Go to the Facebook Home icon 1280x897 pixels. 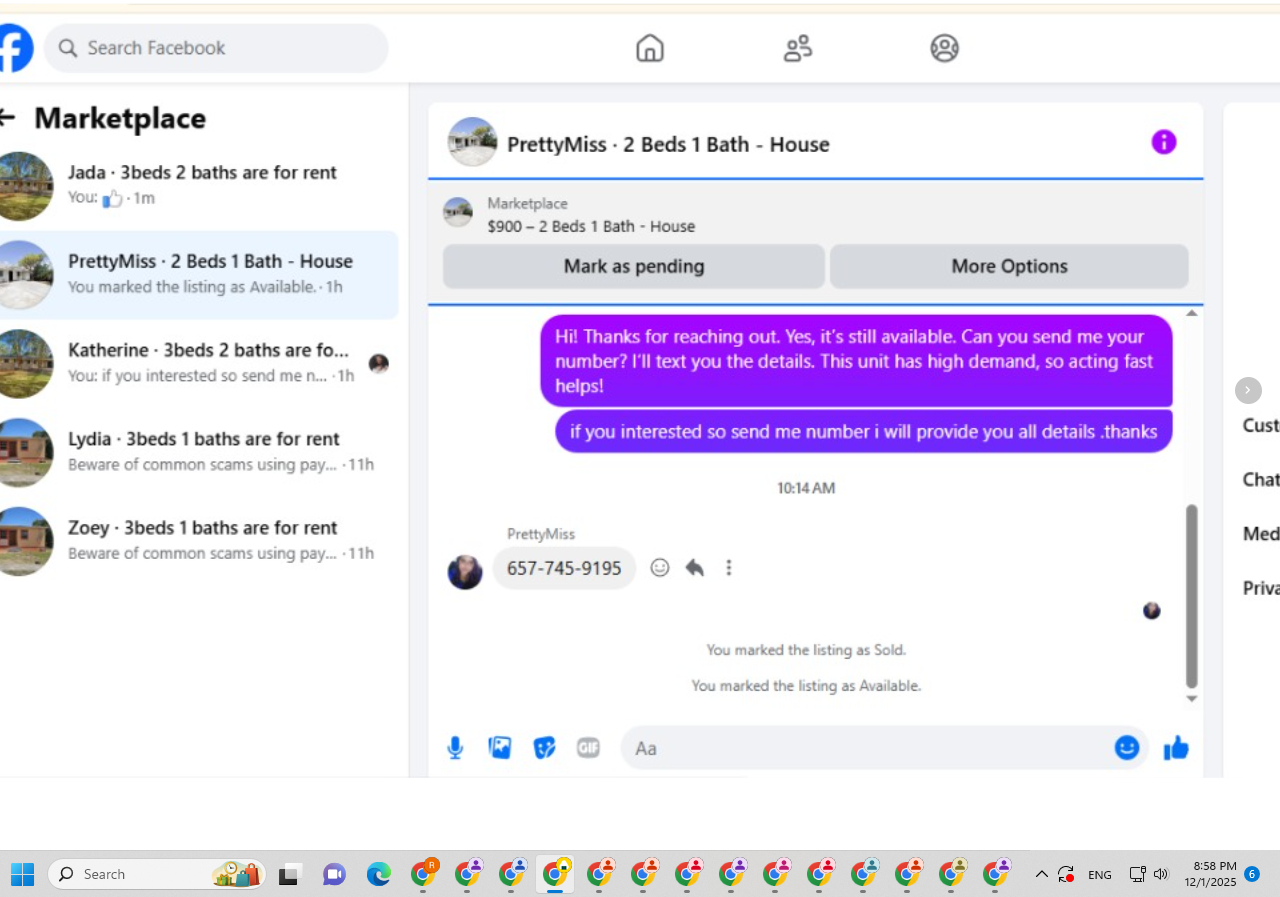[650, 48]
